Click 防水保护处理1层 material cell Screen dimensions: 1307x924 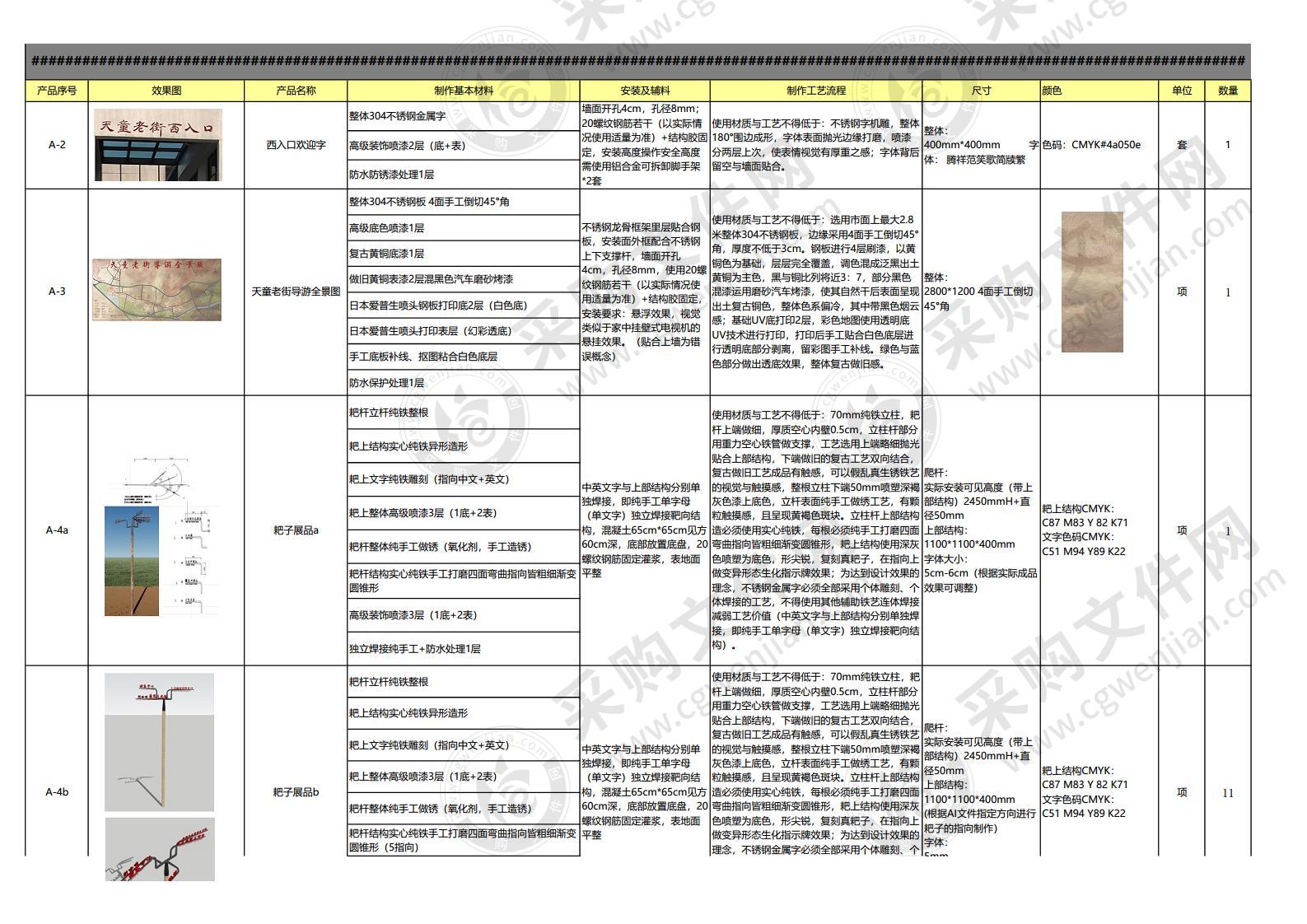tap(464, 383)
